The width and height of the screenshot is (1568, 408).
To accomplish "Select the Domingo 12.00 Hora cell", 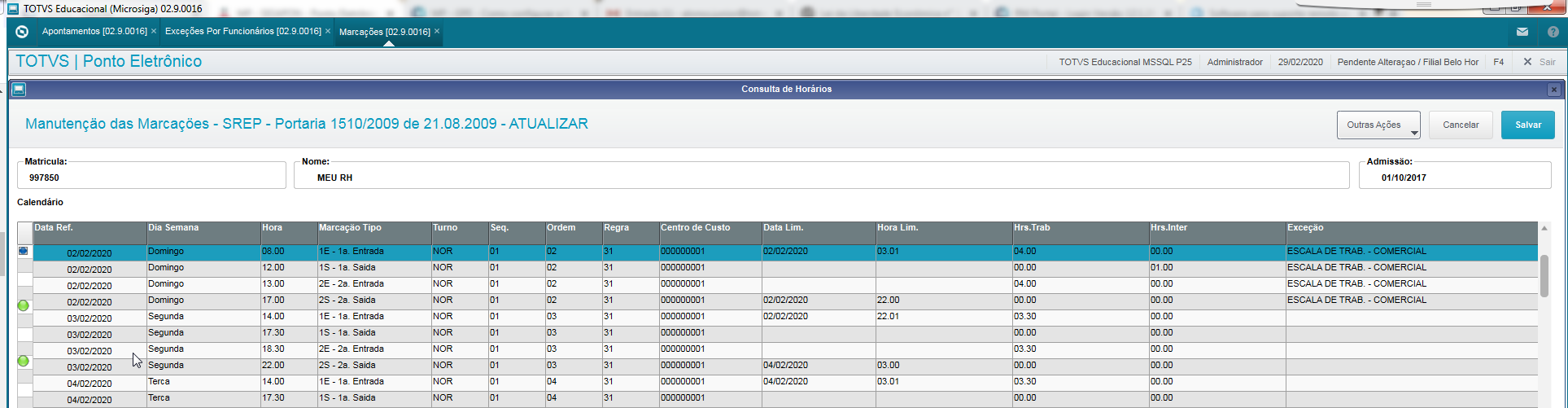I will pos(289,268).
